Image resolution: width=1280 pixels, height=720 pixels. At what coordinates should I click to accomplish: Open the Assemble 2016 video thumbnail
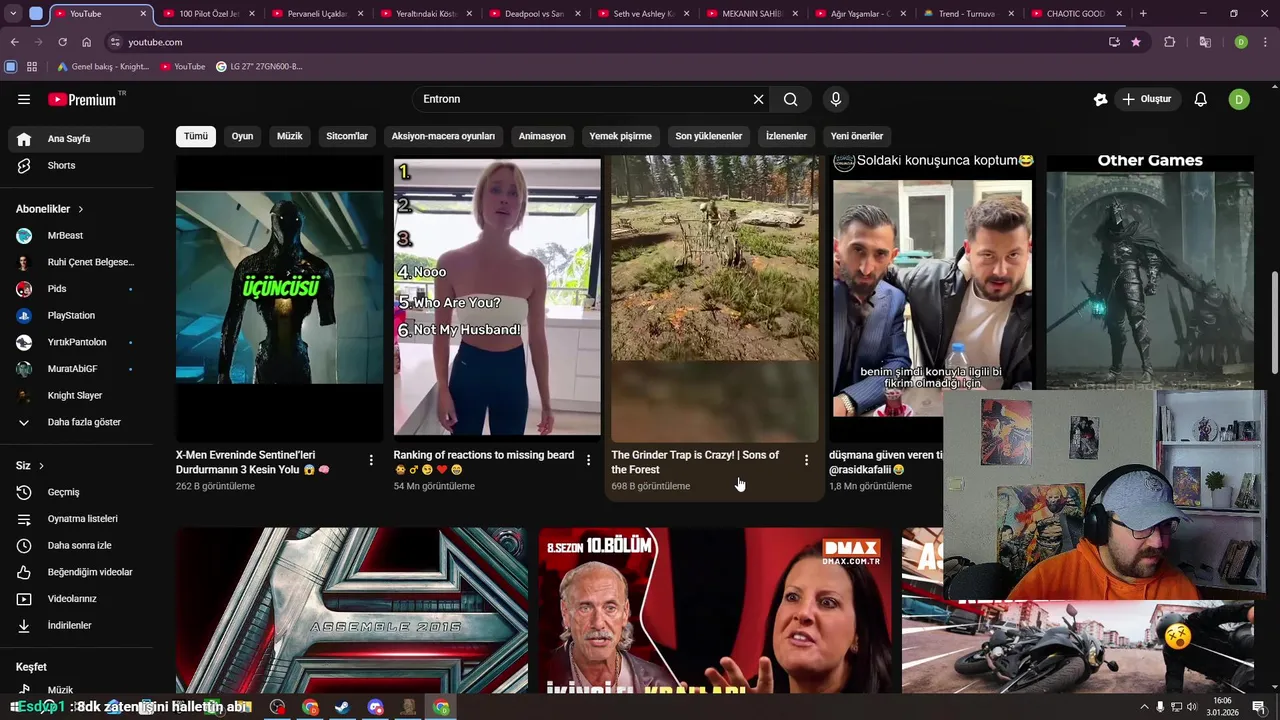point(352,610)
